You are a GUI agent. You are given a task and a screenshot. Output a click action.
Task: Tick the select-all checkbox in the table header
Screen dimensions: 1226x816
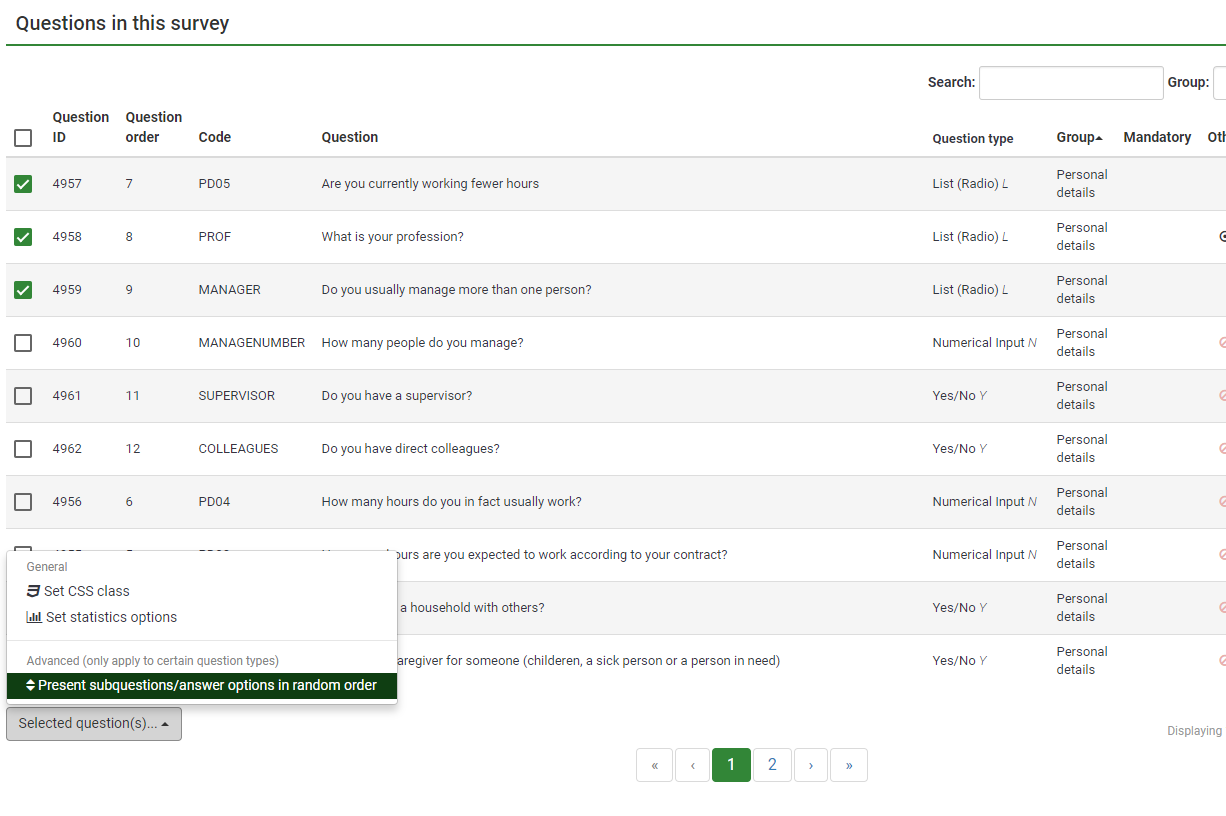pos(23,138)
